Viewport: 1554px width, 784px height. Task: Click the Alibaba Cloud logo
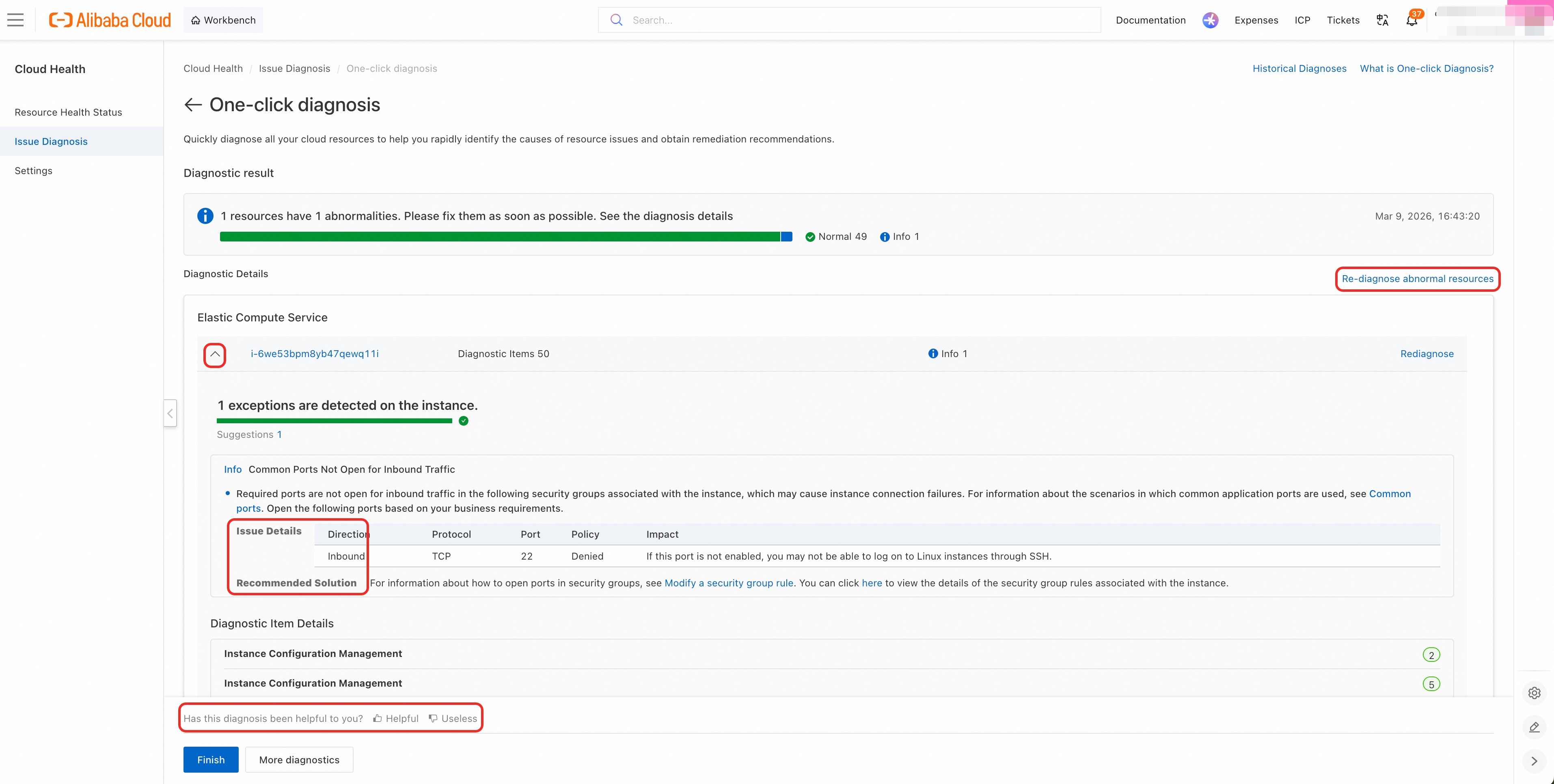coord(110,20)
